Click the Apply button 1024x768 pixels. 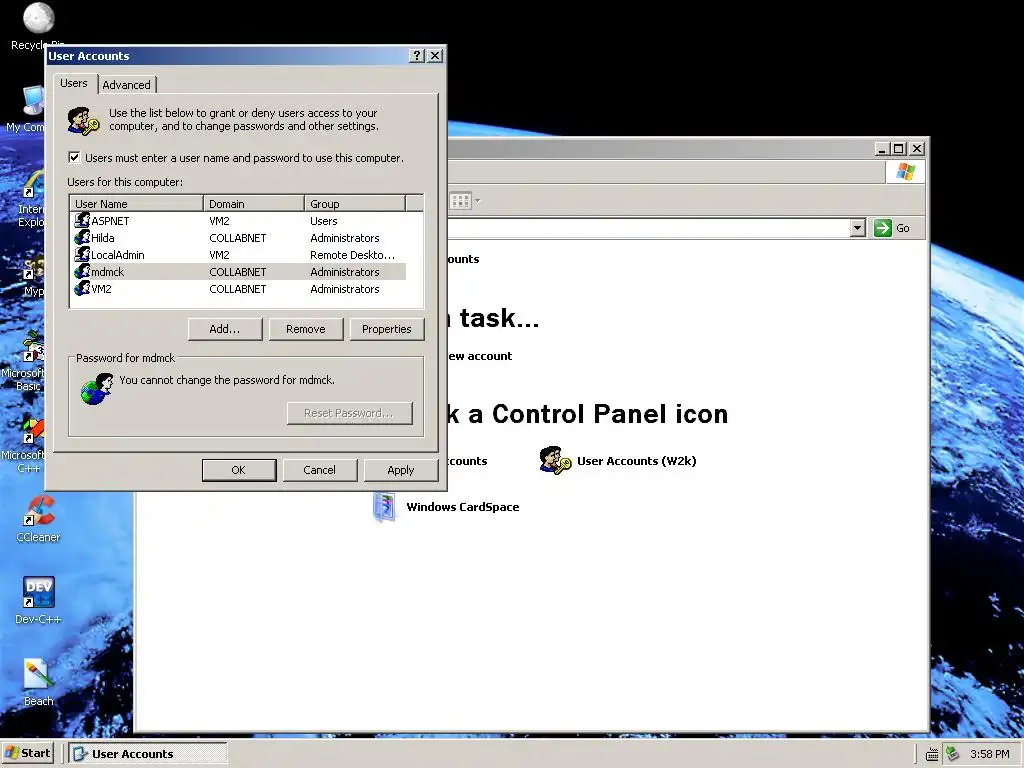tap(400, 470)
